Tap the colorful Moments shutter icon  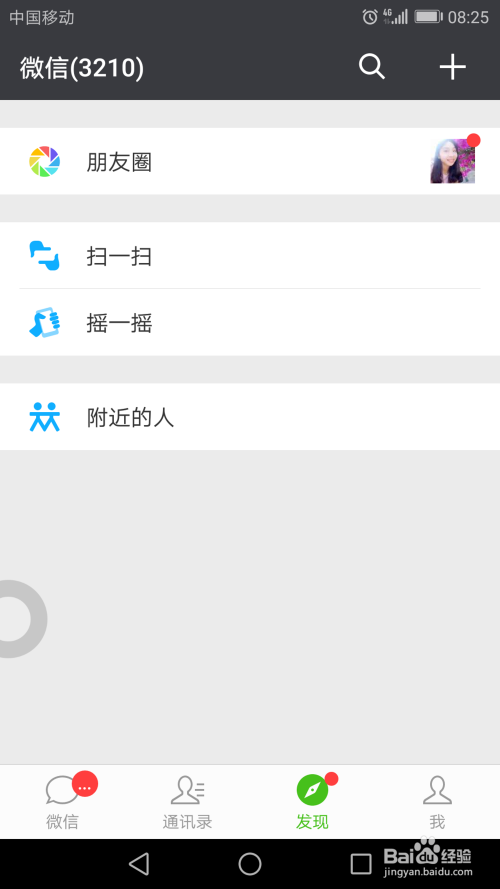click(44, 161)
